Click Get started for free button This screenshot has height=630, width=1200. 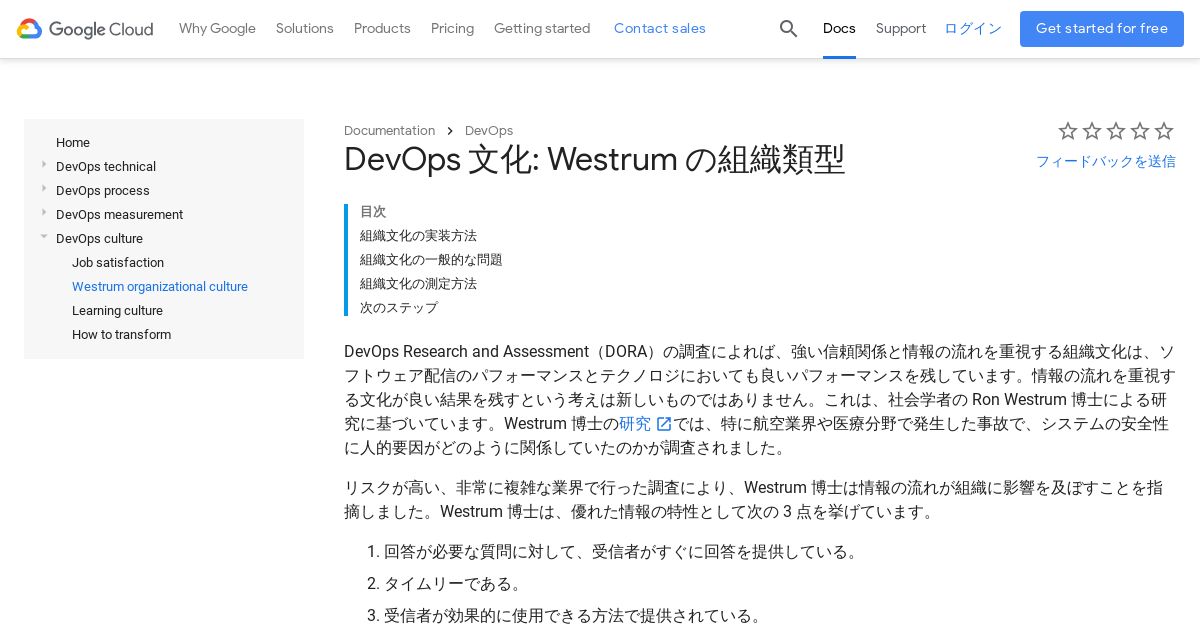pyautogui.click(x=1102, y=29)
